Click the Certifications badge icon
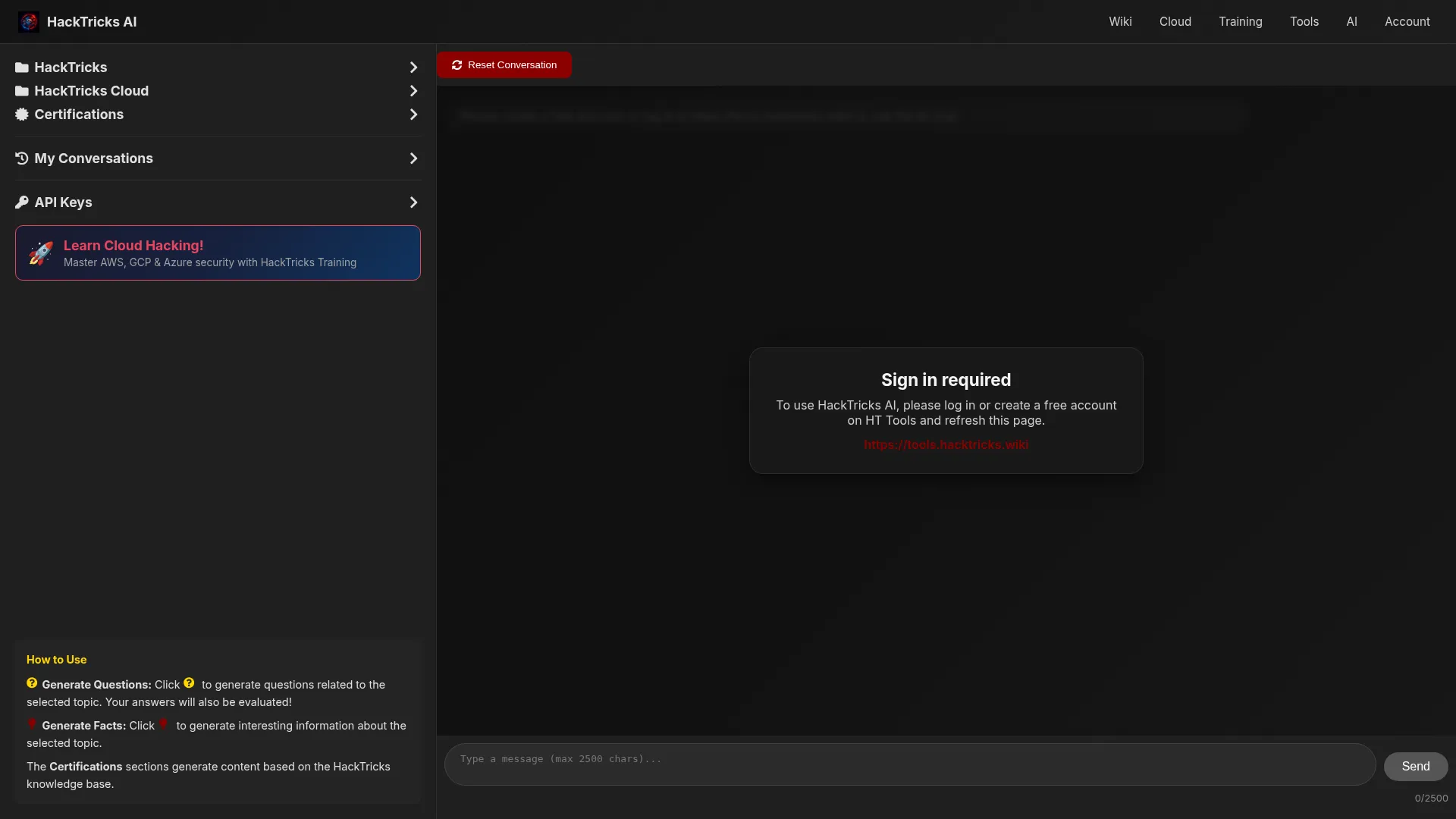The height and width of the screenshot is (819, 1456). point(22,115)
